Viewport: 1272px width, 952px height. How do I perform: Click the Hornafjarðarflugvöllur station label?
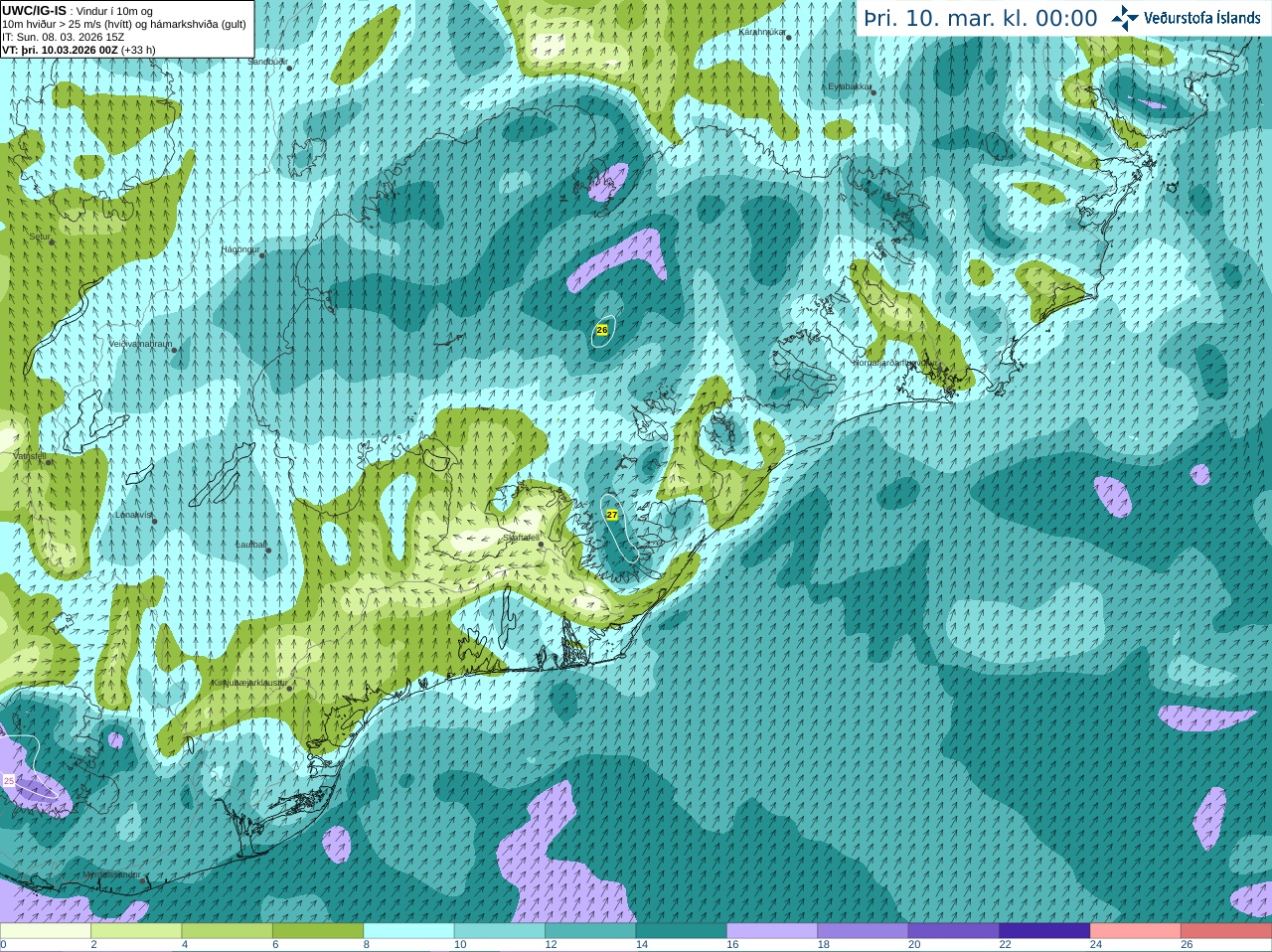[x=895, y=363]
